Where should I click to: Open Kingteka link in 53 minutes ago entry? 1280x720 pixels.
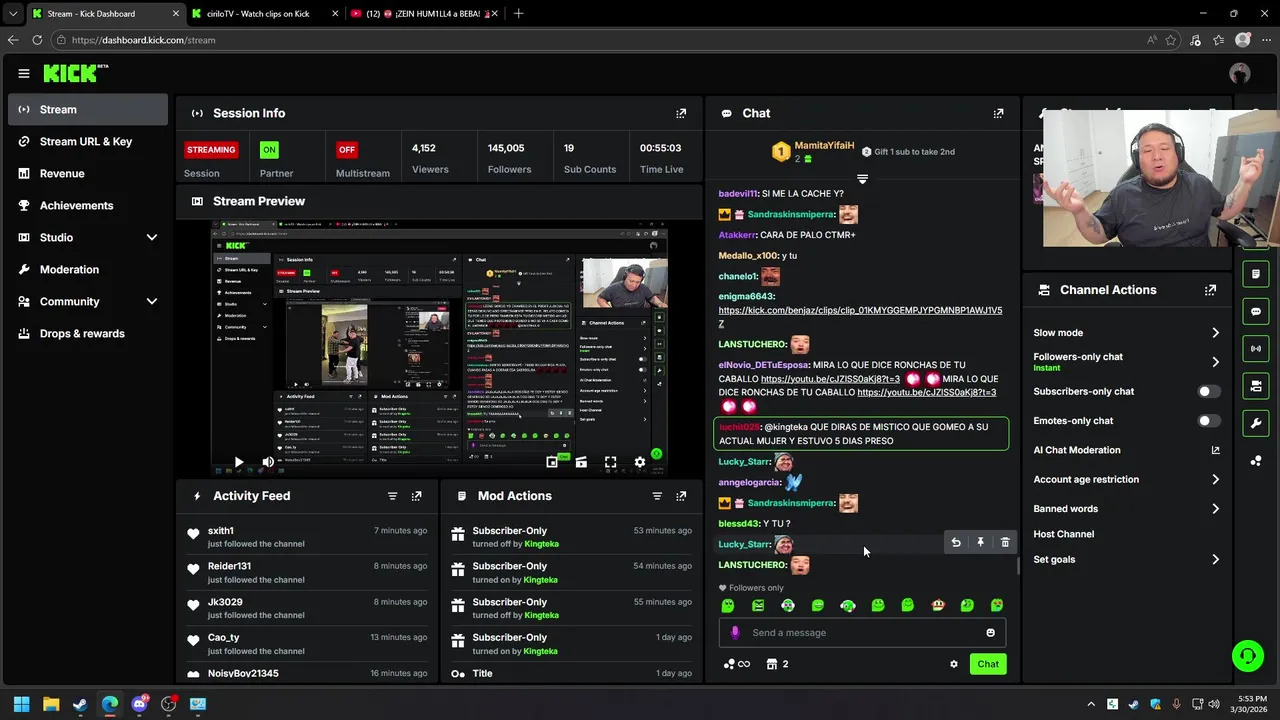pyautogui.click(x=542, y=544)
